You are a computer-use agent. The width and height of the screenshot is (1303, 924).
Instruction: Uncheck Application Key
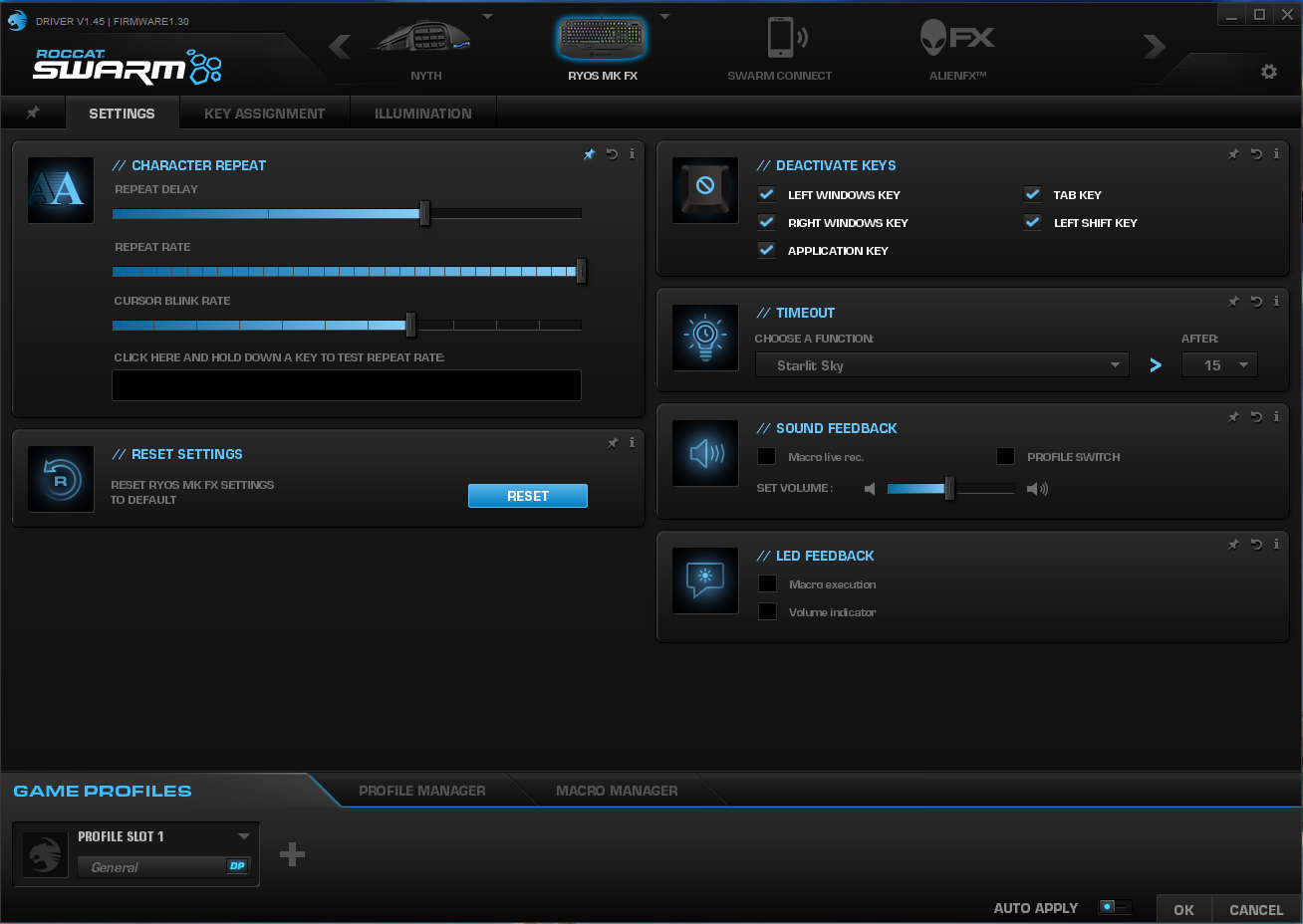(767, 250)
